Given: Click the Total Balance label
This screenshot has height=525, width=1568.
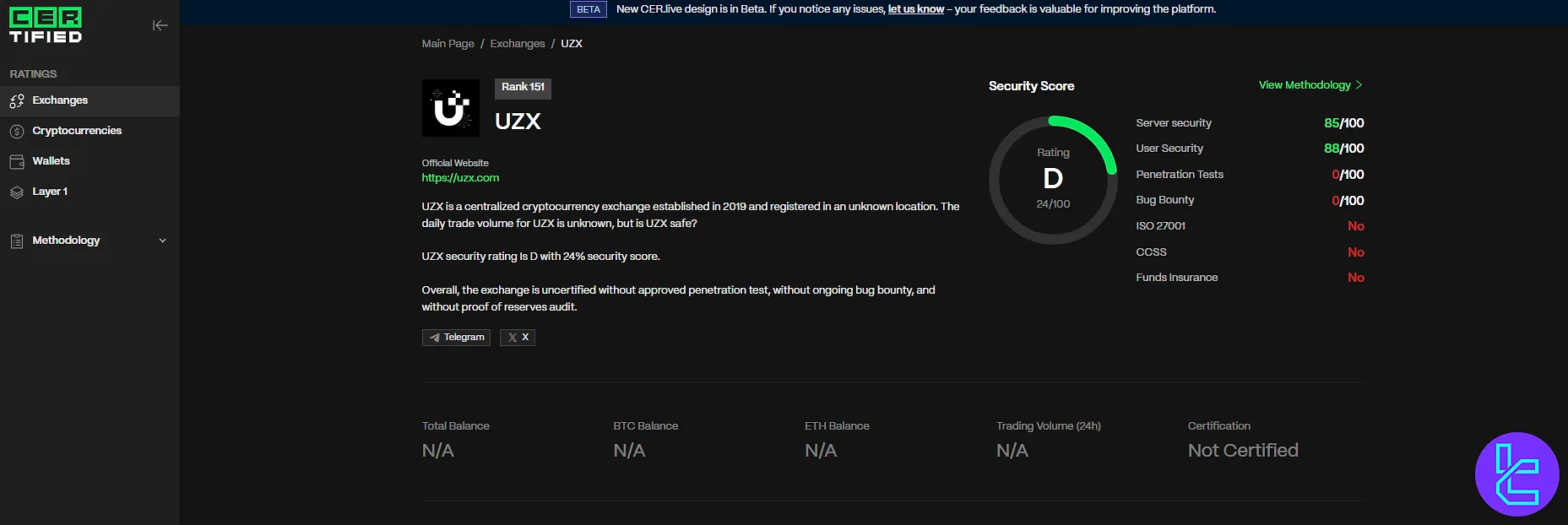Looking at the screenshot, I should [x=456, y=426].
